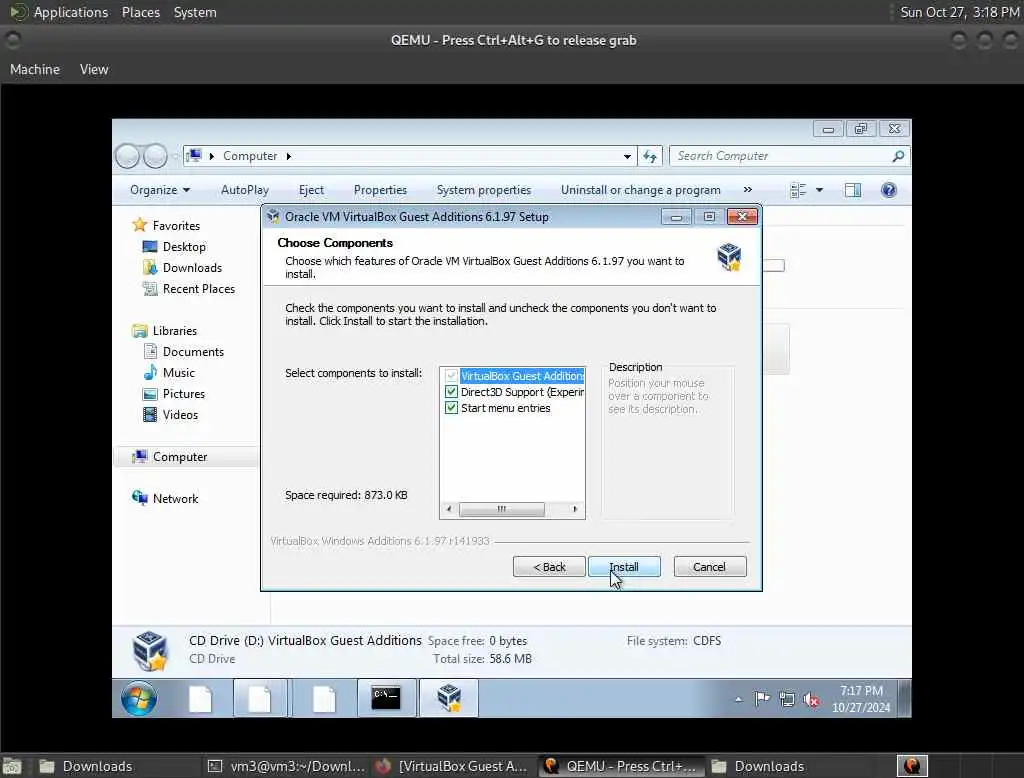Screen dimensions: 1024x778
Task: Click the host show desktop icon
Action: (12, 766)
